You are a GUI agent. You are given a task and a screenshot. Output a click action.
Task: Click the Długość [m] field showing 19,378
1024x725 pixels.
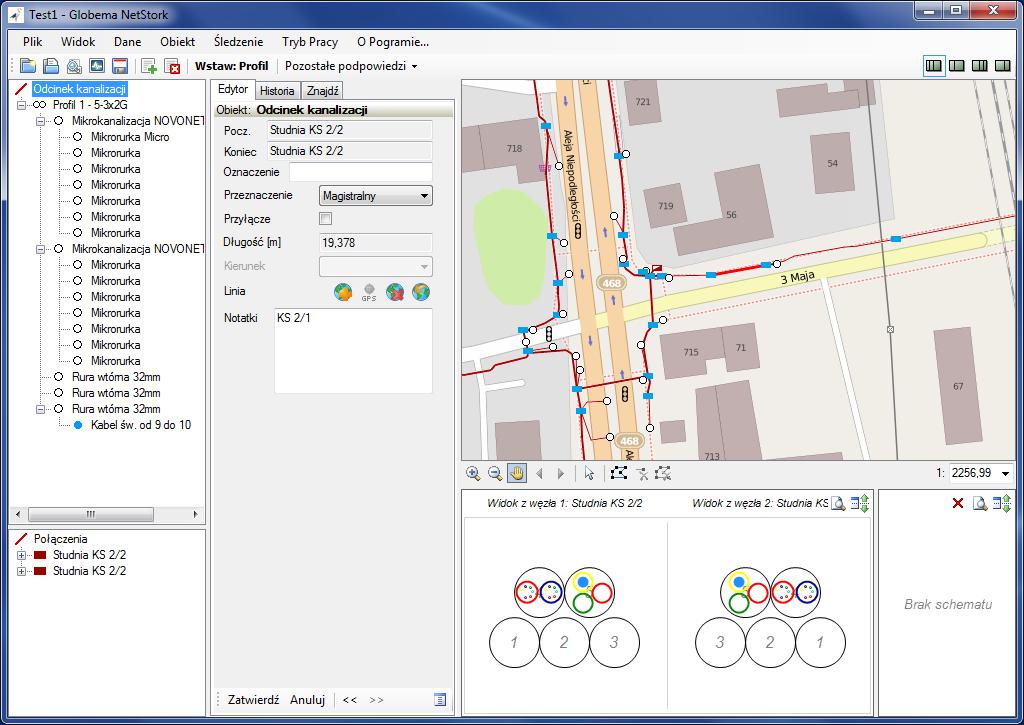point(376,242)
